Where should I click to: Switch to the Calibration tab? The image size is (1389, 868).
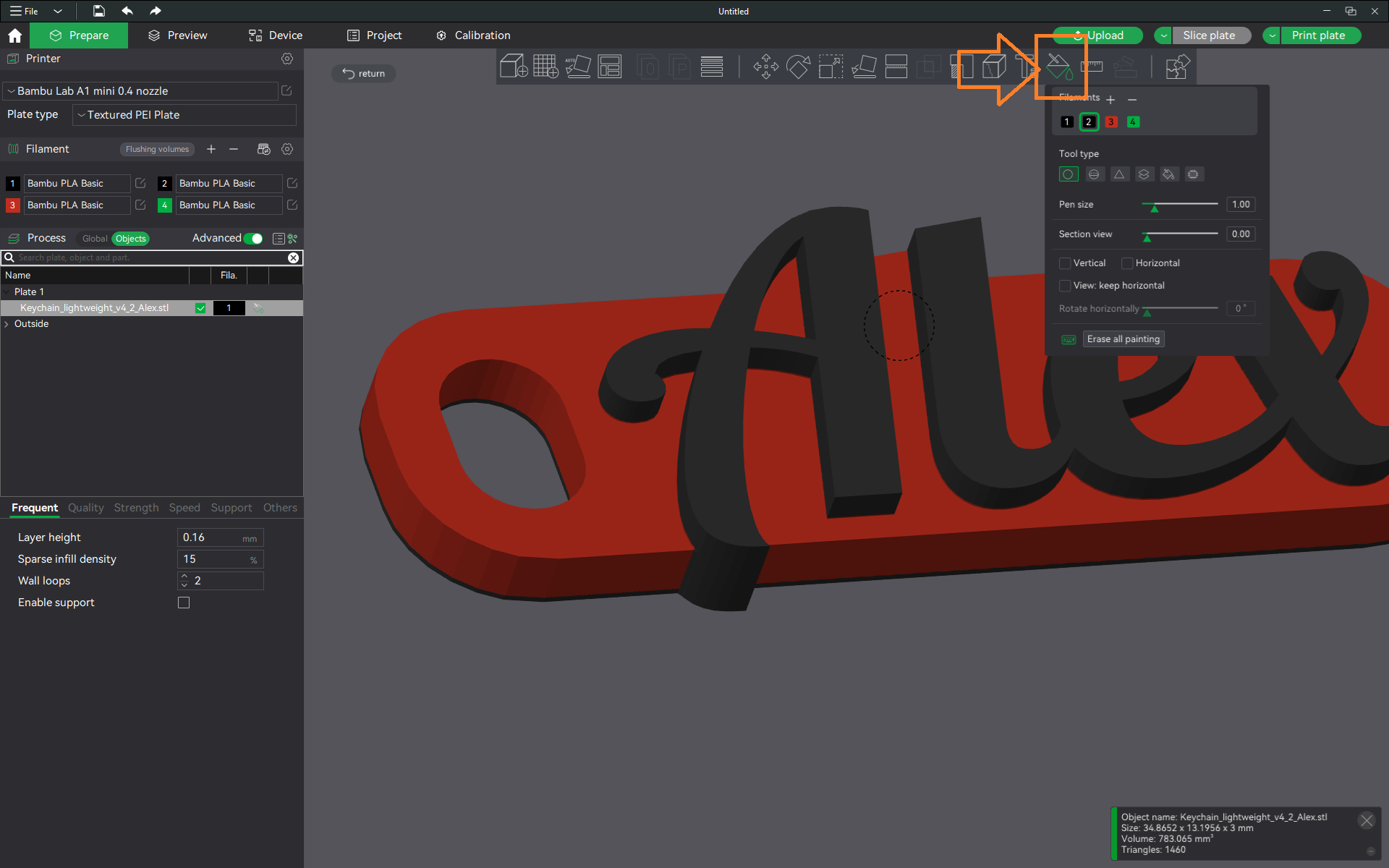[x=474, y=35]
